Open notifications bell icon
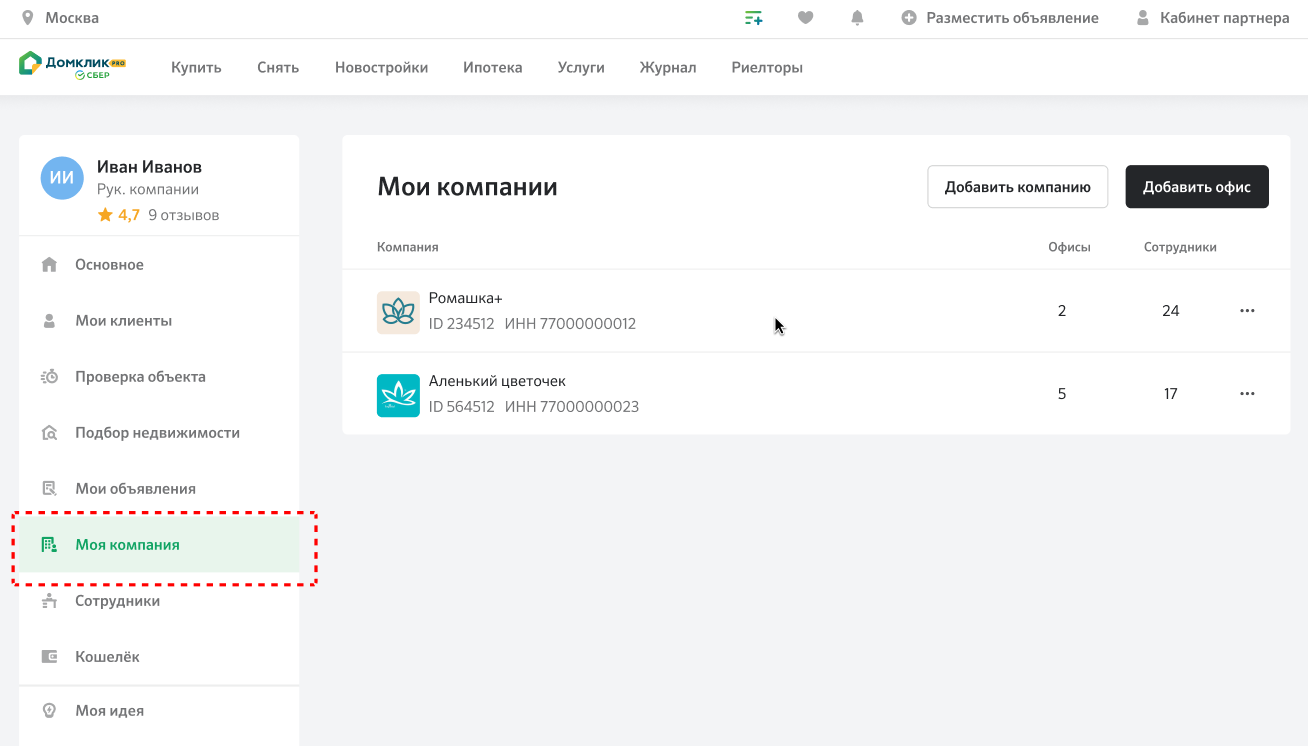The image size is (1308, 746). coord(857,18)
